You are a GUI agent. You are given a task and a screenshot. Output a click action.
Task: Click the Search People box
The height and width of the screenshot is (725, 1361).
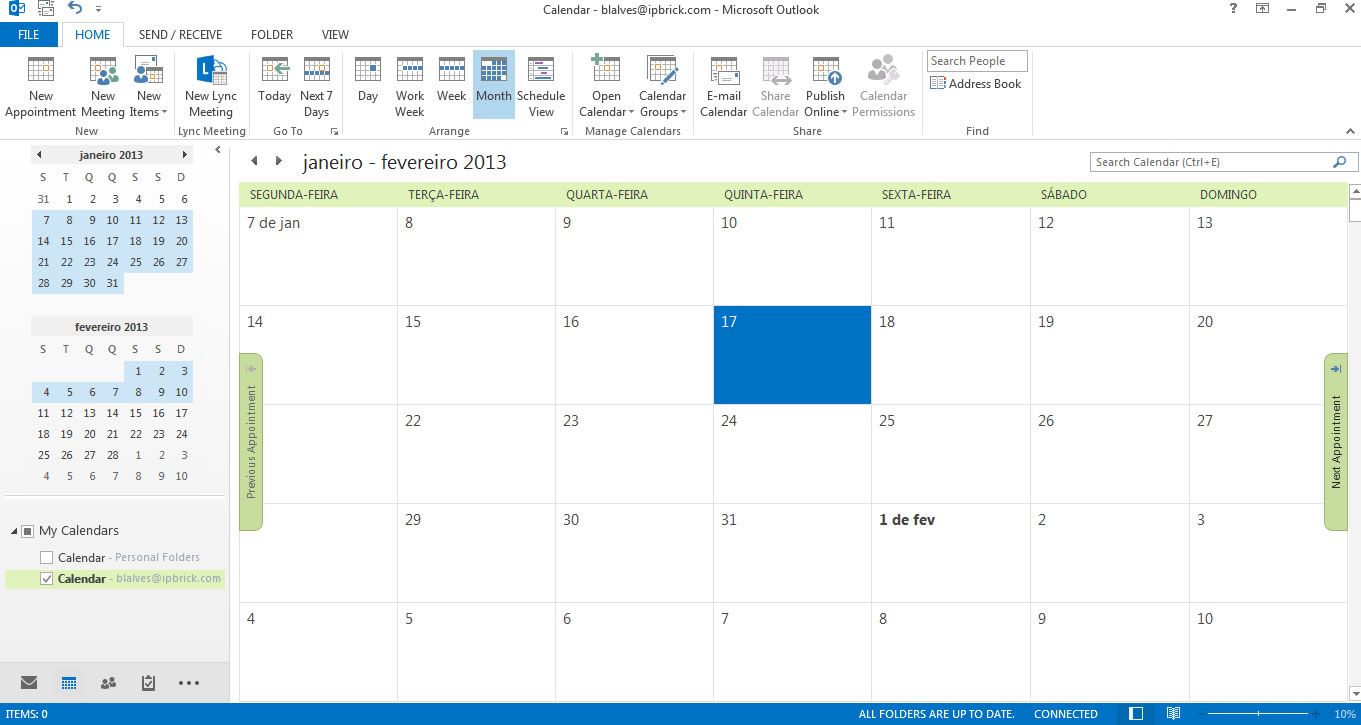(977, 61)
